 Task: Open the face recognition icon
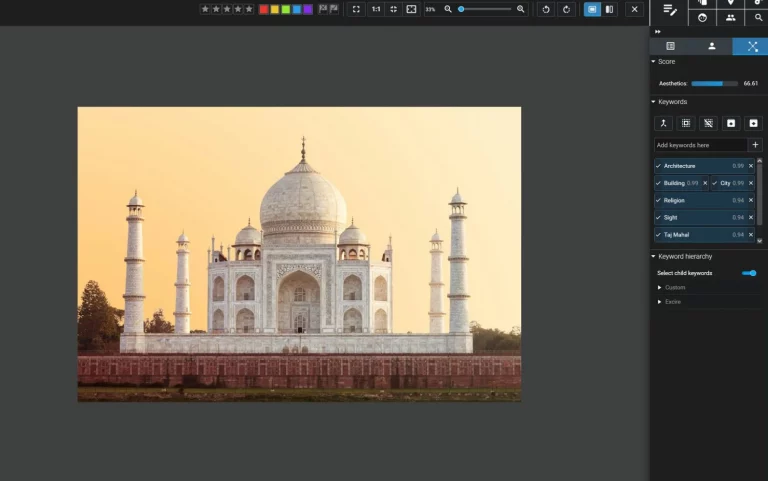pyautogui.click(x=702, y=18)
